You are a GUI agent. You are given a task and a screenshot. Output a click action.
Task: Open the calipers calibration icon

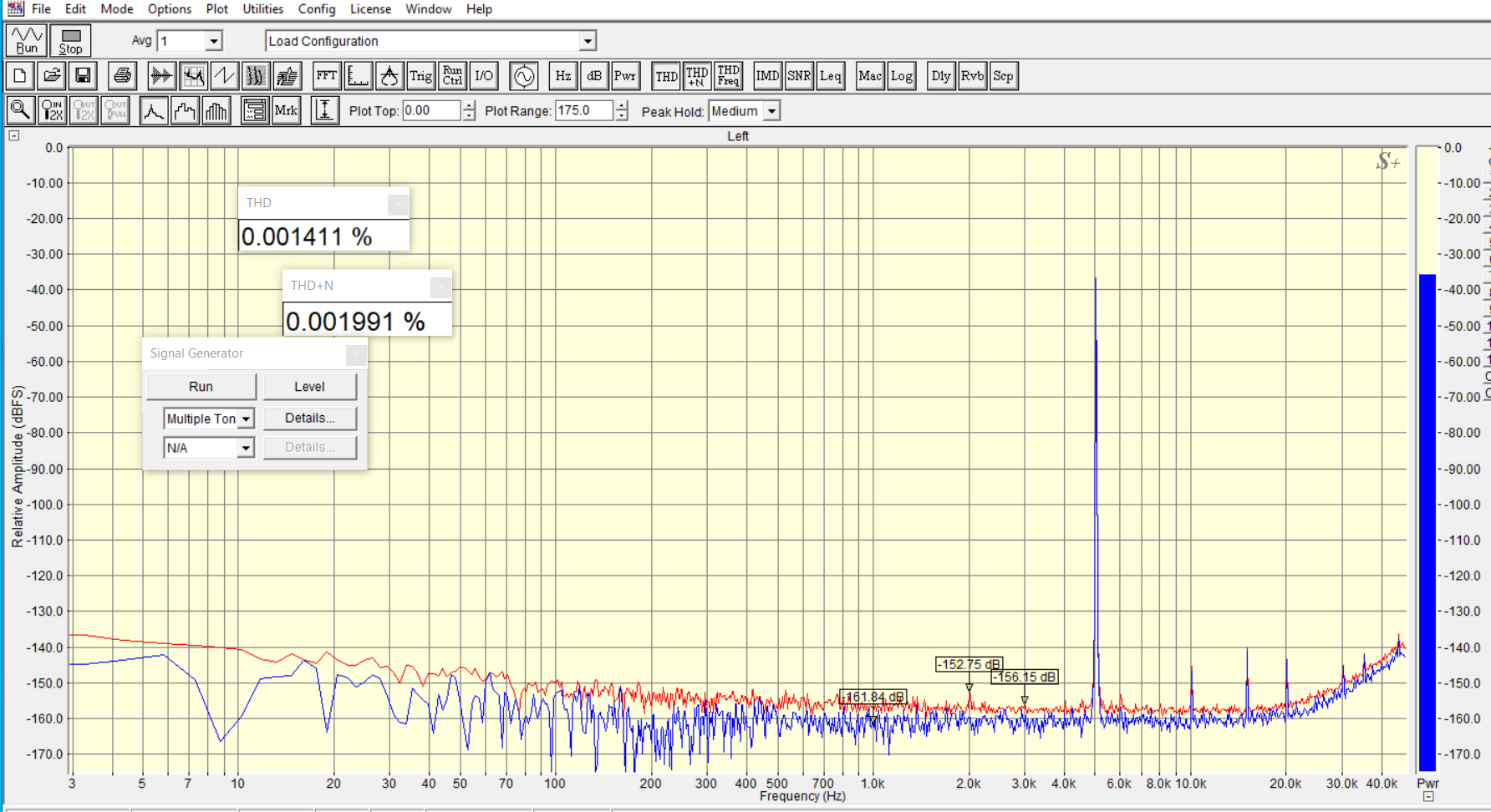pos(389,76)
